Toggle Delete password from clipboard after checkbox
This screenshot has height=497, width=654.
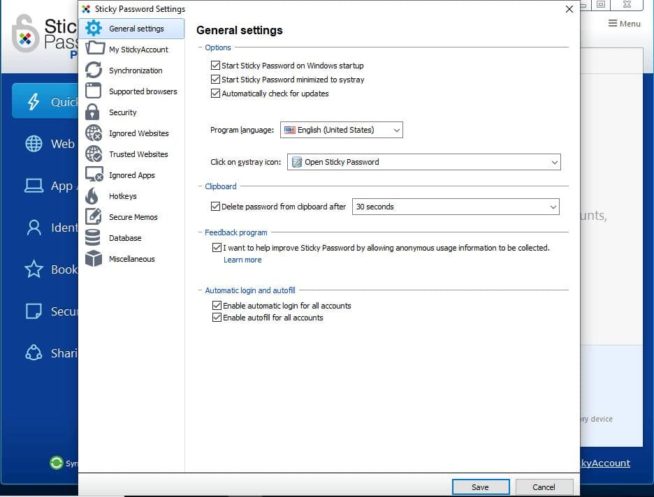tap(215, 206)
